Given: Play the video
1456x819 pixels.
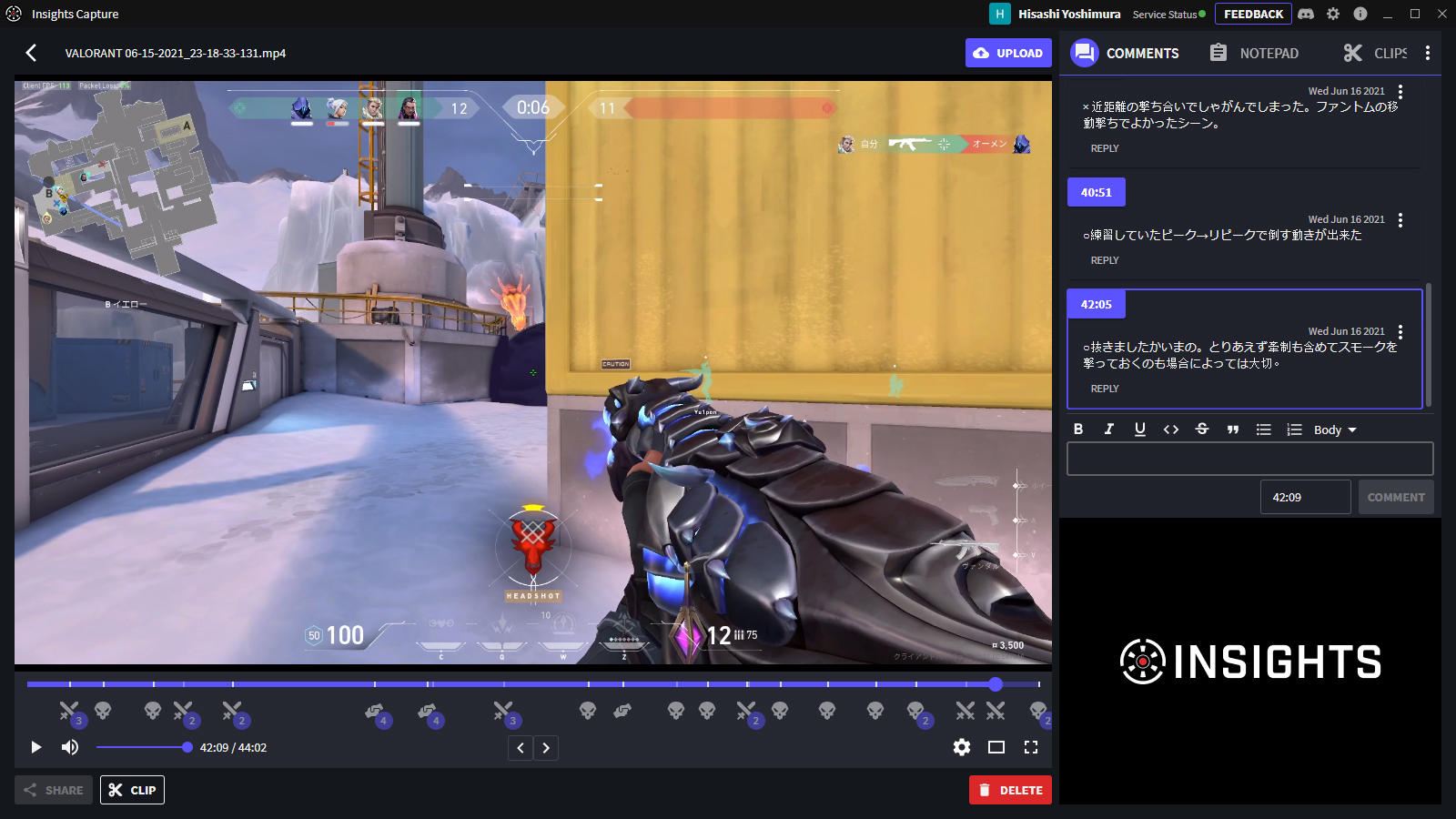Looking at the screenshot, I should coord(36,747).
